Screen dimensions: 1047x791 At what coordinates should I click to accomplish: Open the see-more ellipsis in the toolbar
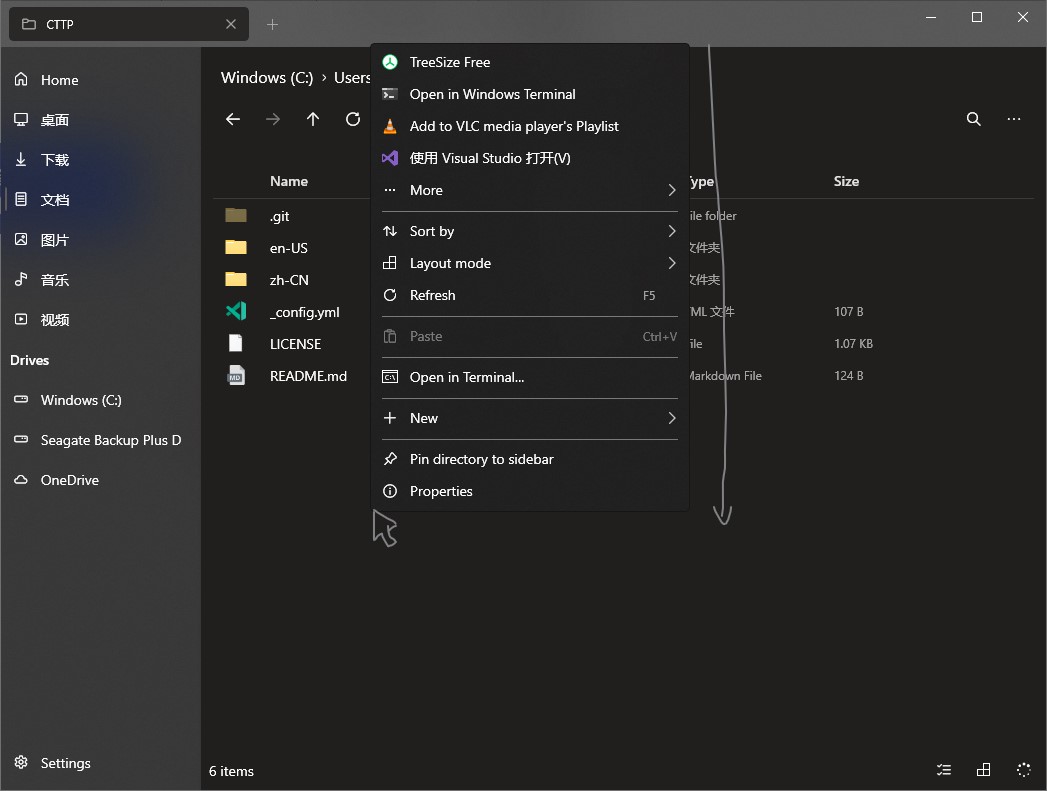[1014, 119]
